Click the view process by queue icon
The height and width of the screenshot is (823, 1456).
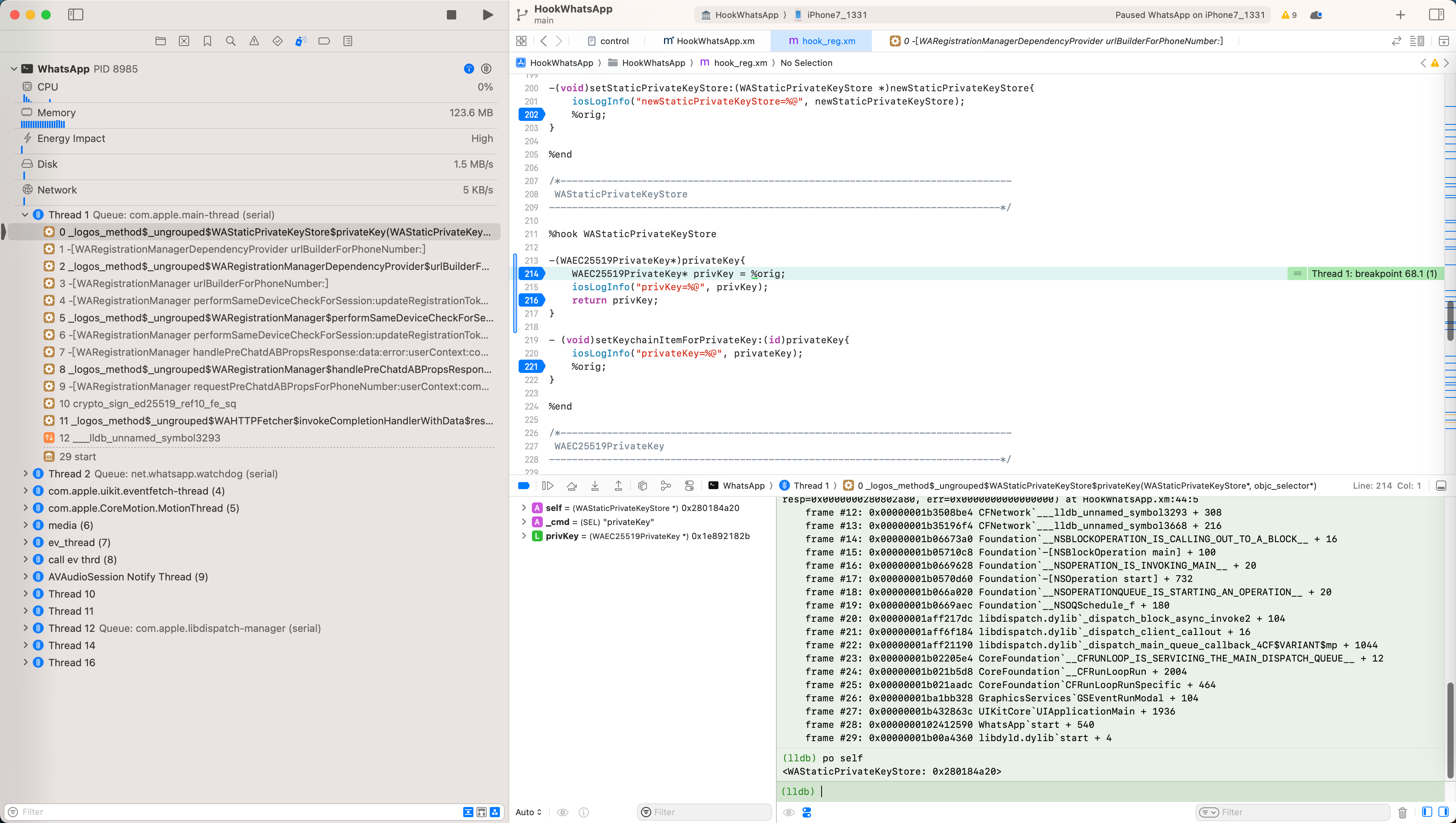click(486, 69)
